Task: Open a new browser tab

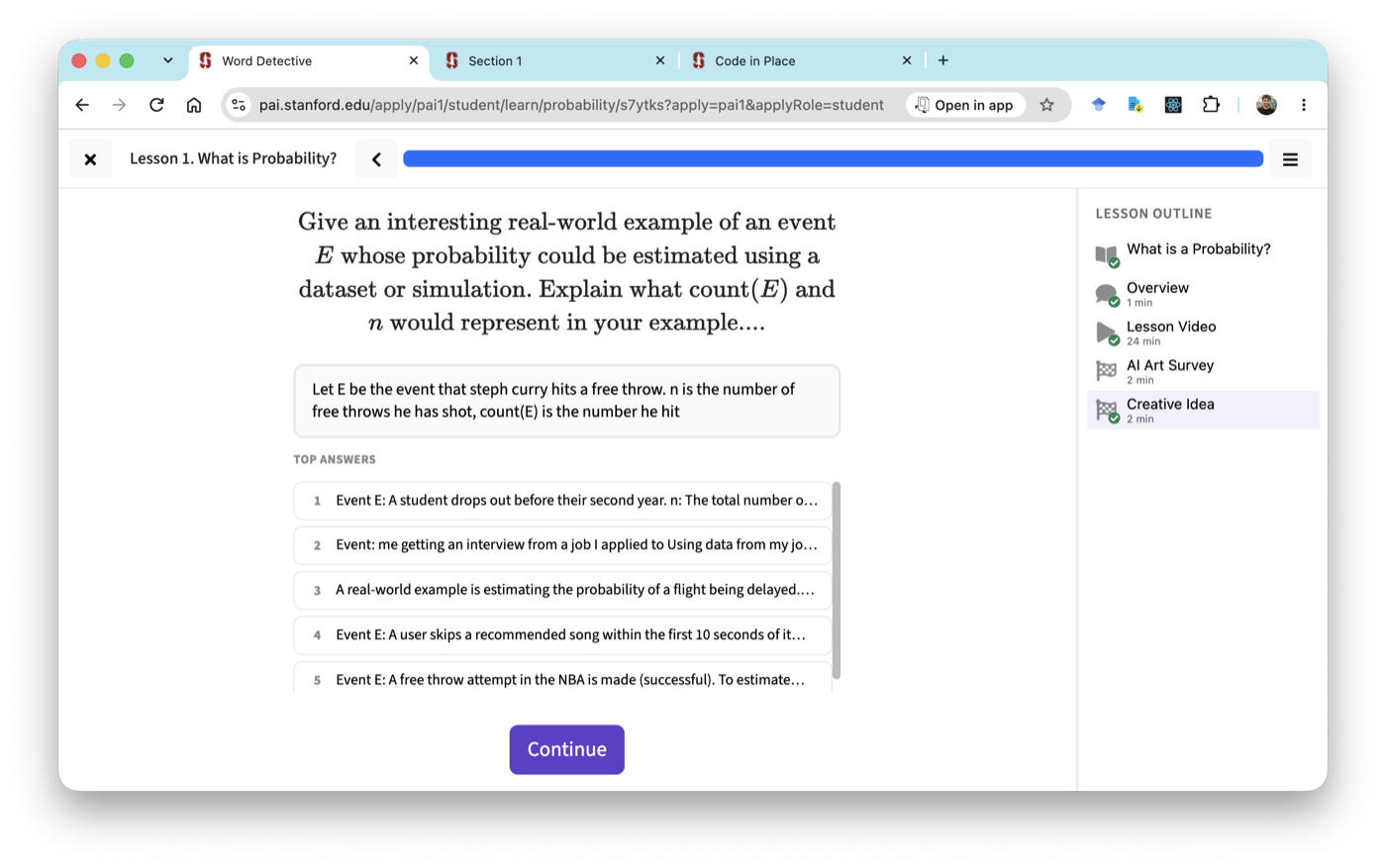Action: tap(943, 60)
